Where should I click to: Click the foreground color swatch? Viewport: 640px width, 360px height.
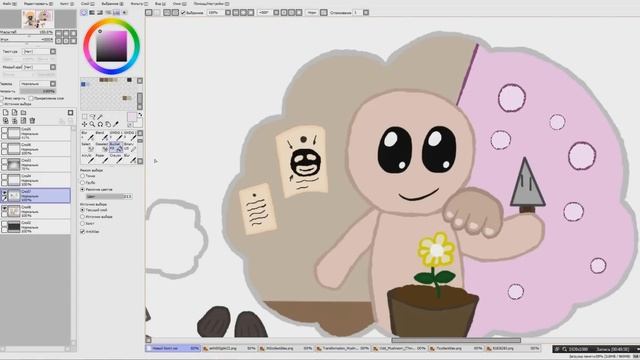point(131,117)
